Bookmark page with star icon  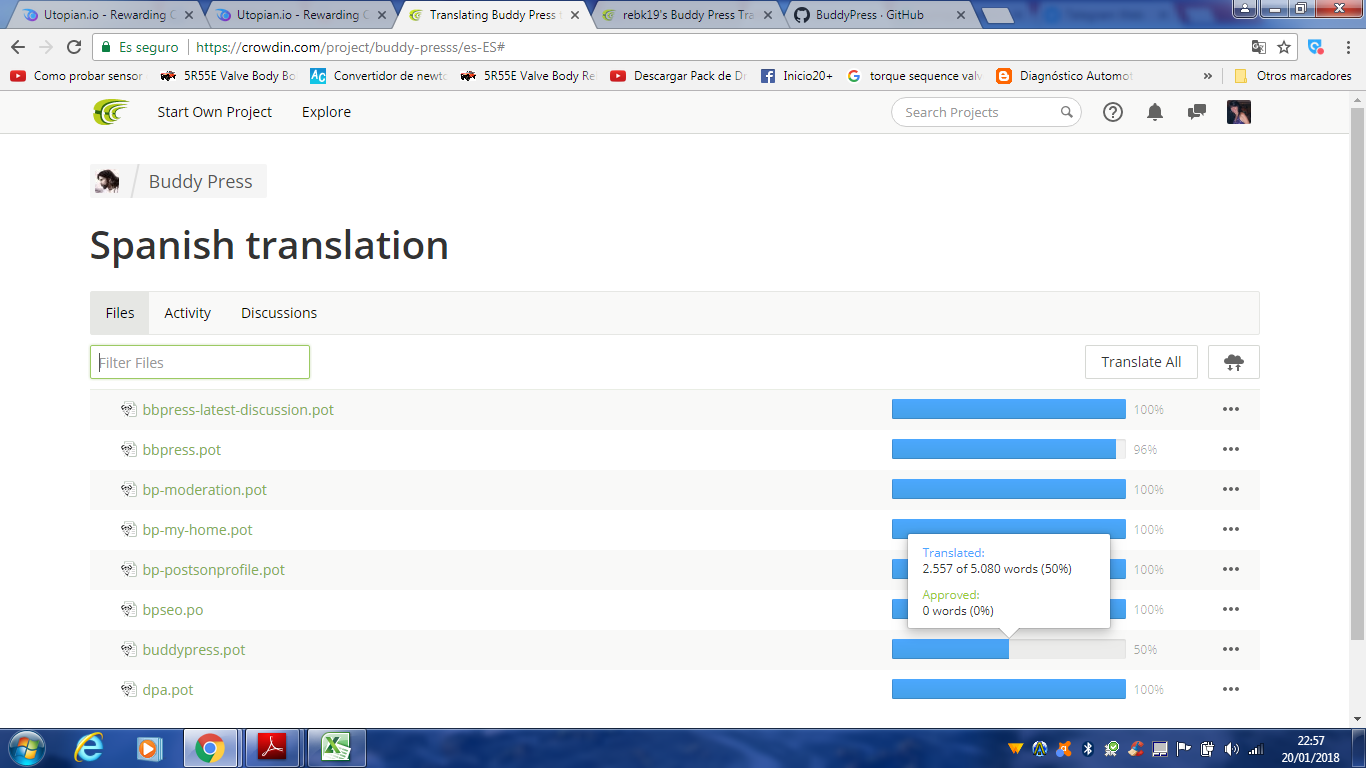pyautogui.click(x=1284, y=47)
